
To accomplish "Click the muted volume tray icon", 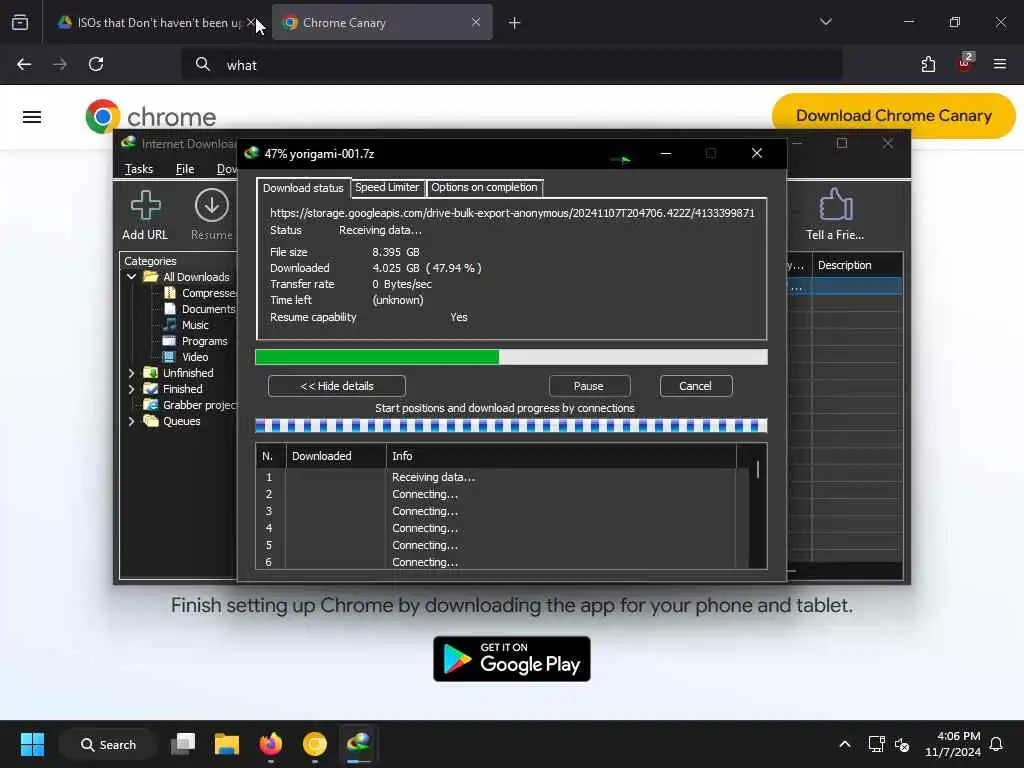I will coord(903,744).
